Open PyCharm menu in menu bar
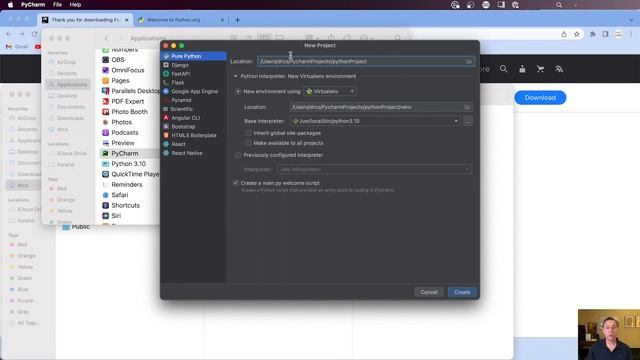The image size is (640, 360). click(33, 4)
